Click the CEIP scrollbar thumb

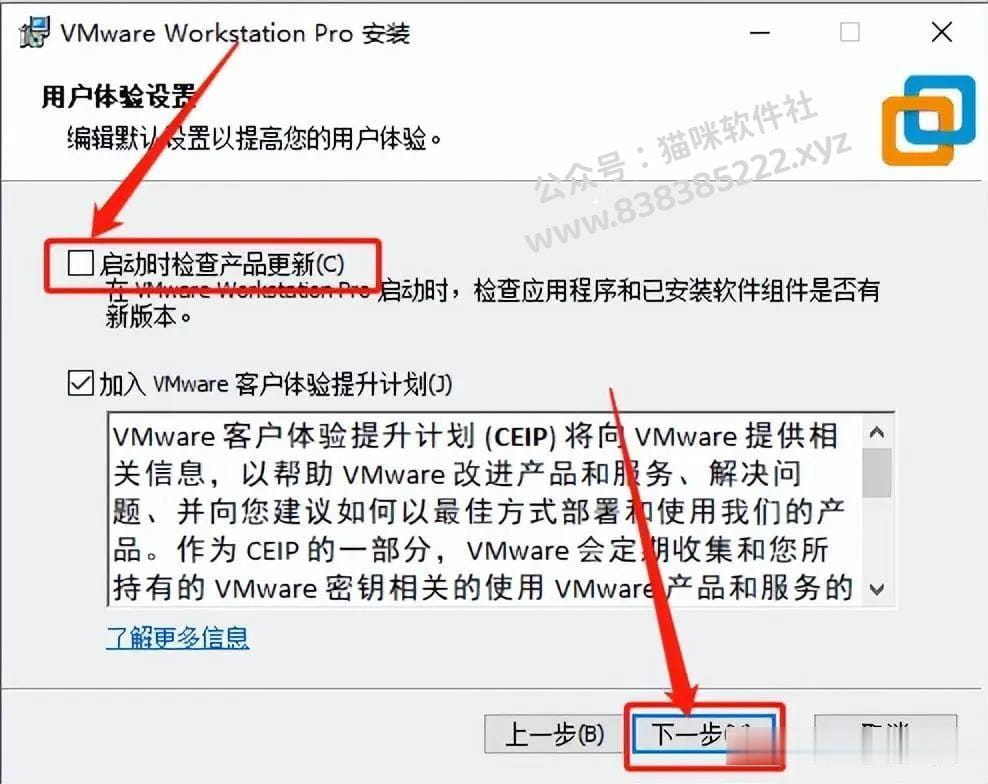[876, 473]
